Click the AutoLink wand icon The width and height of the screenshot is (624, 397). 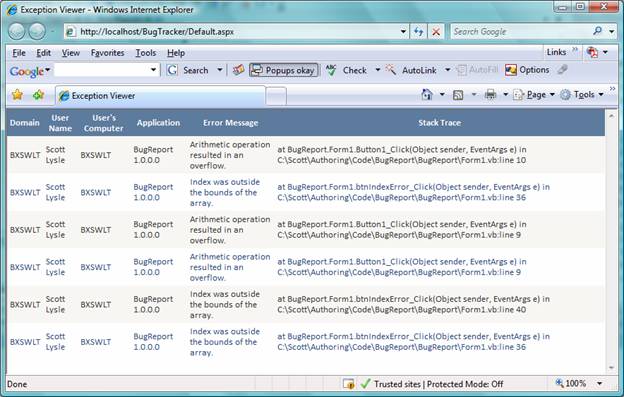[390, 70]
